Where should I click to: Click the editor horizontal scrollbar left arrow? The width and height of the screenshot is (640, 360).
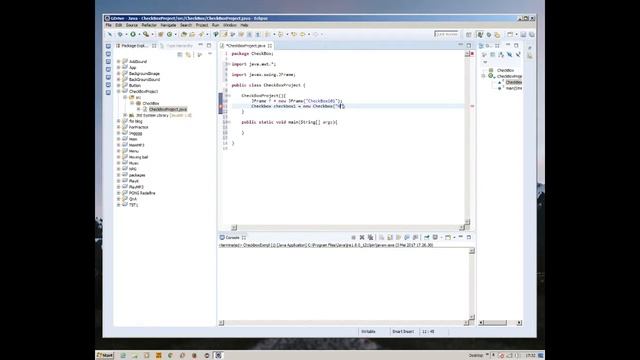(234, 228)
